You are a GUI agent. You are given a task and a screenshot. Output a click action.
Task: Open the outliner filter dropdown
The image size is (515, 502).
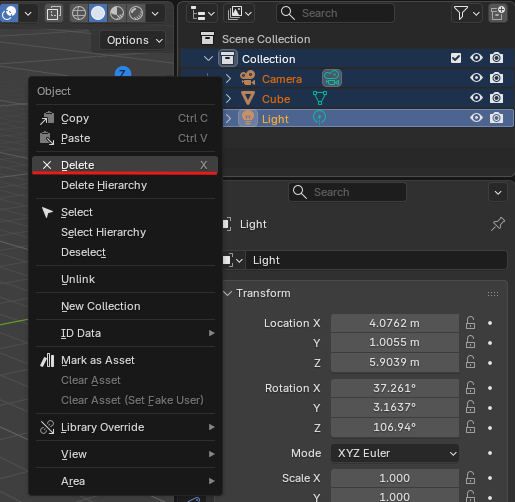(466, 13)
